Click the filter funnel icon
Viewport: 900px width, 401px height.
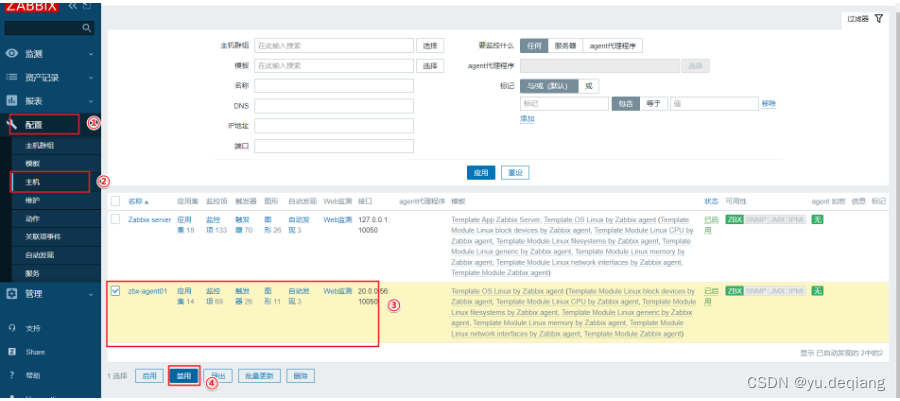879,18
